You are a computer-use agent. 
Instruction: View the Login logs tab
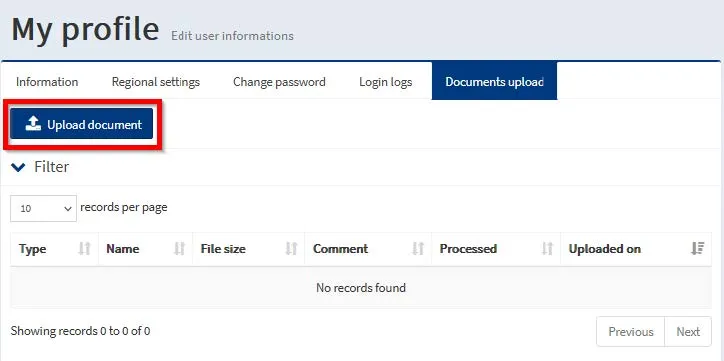(386, 82)
